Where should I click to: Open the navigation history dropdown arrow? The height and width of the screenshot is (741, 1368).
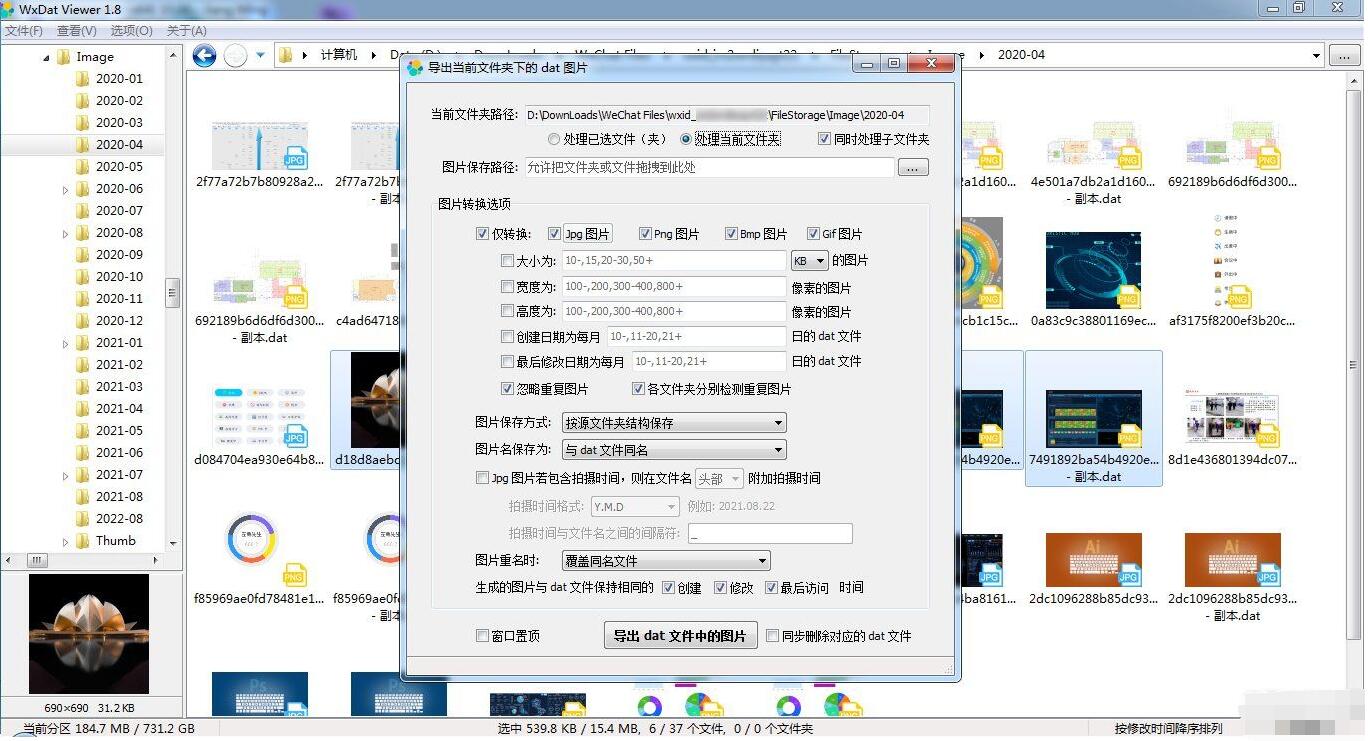click(260, 55)
